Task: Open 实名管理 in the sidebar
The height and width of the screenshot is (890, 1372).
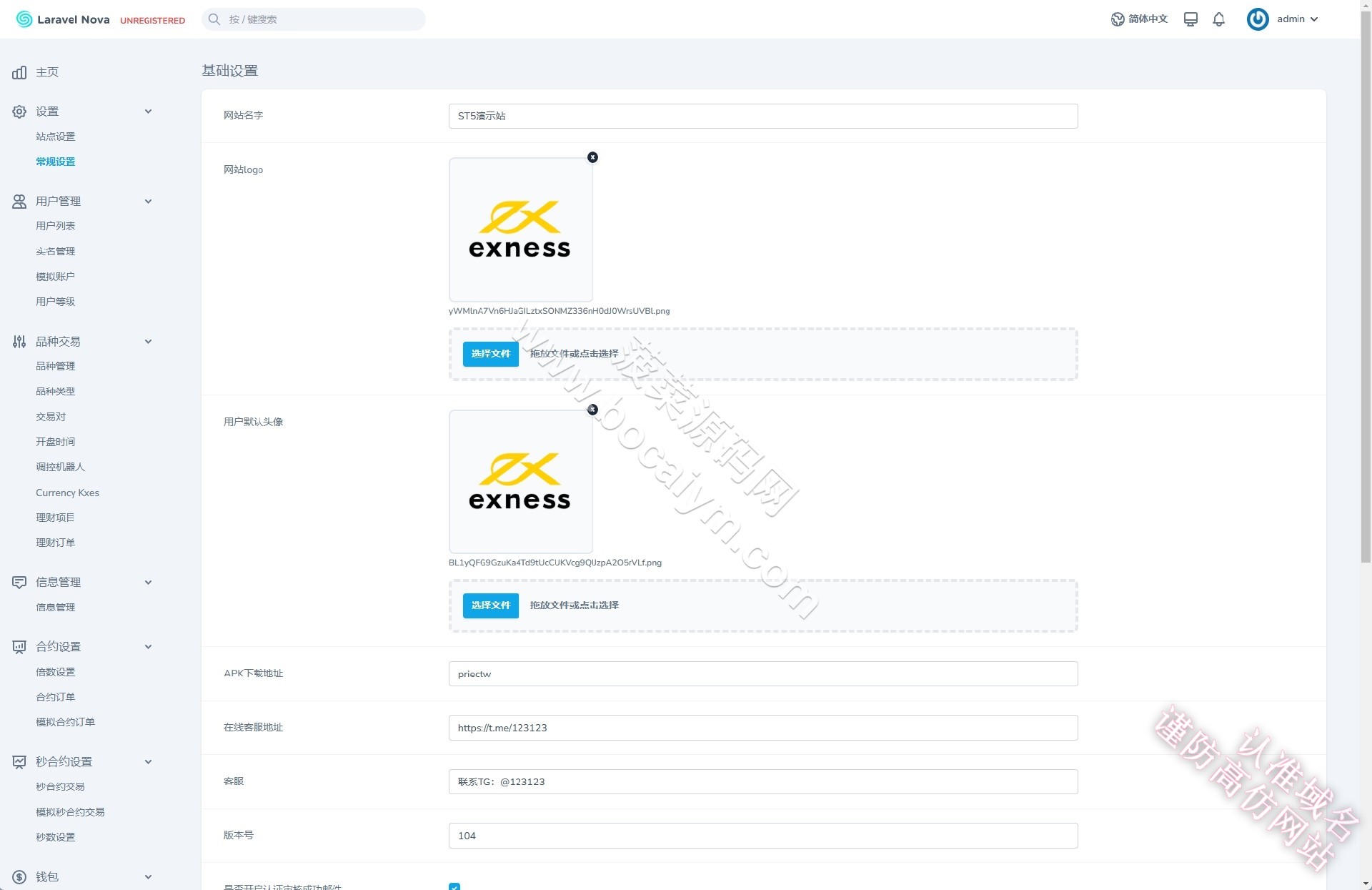Action: pyautogui.click(x=56, y=252)
